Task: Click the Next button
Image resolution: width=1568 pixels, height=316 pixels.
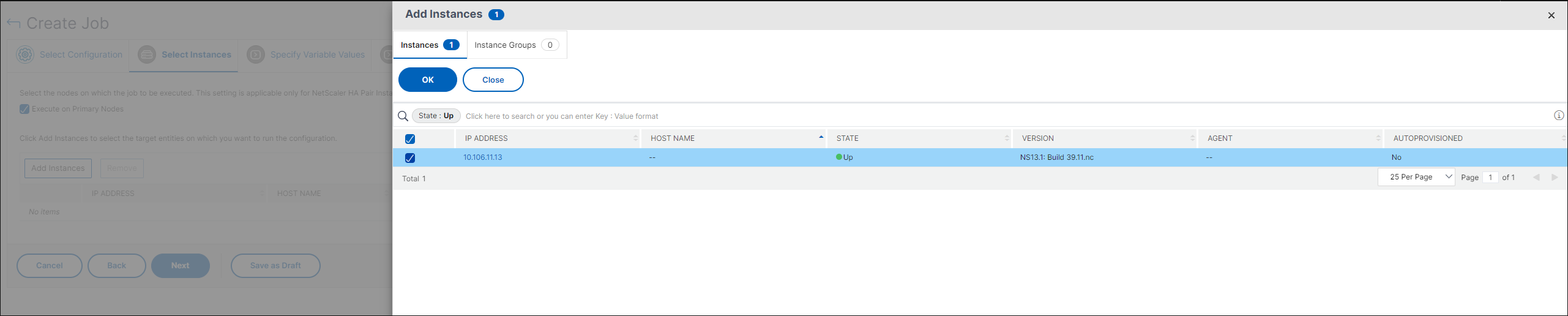Action: tap(181, 266)
